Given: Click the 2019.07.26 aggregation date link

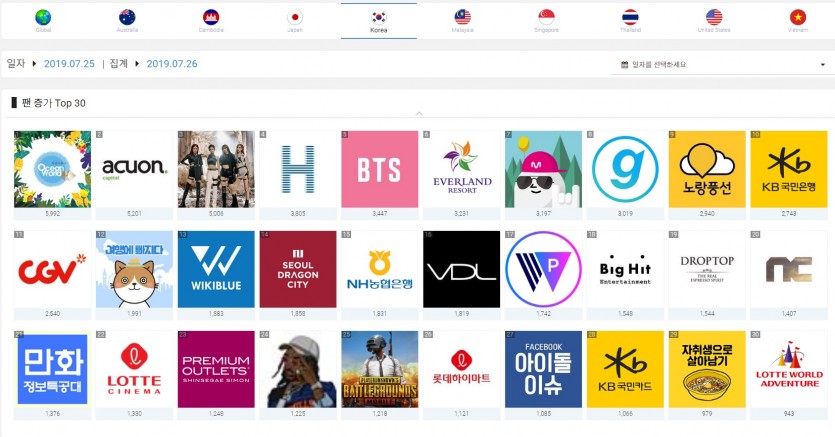Looking at the screenshot, I should point(172,64).
